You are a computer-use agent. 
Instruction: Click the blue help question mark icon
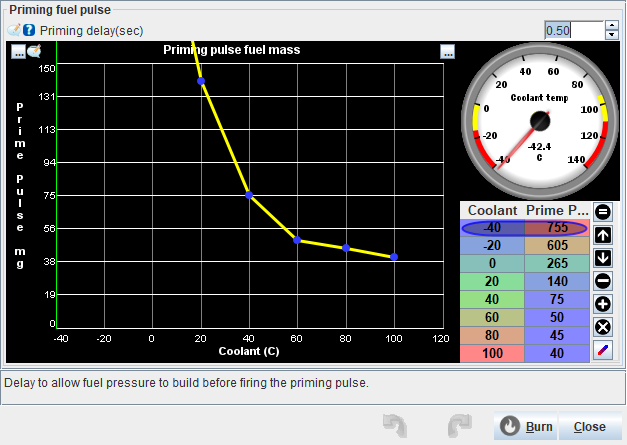point(29,30)
